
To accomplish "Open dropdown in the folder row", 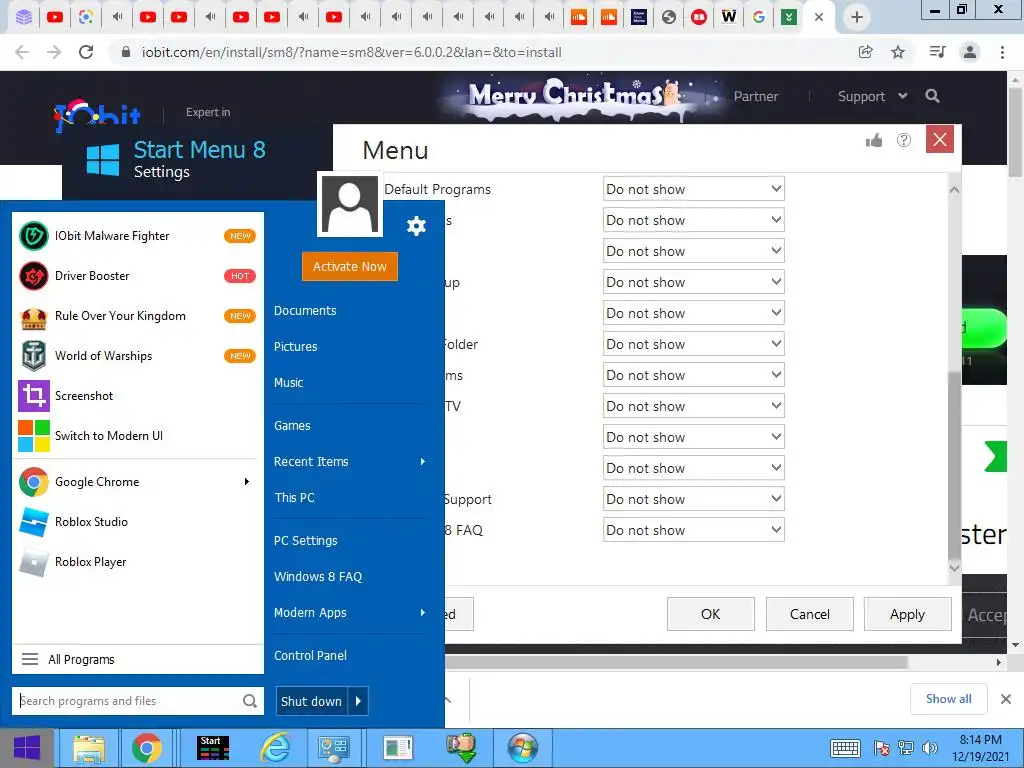I will tap(694, 344).
